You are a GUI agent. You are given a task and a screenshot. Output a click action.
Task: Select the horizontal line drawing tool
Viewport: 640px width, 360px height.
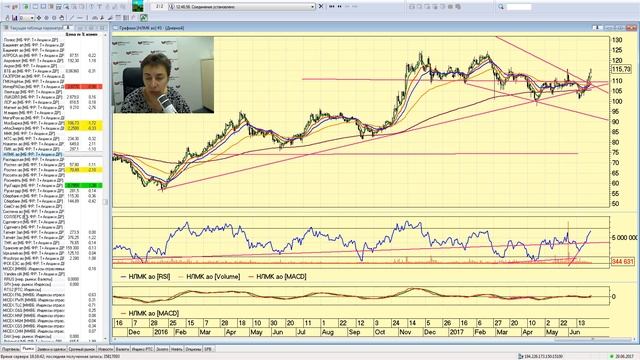click(80, 18)
